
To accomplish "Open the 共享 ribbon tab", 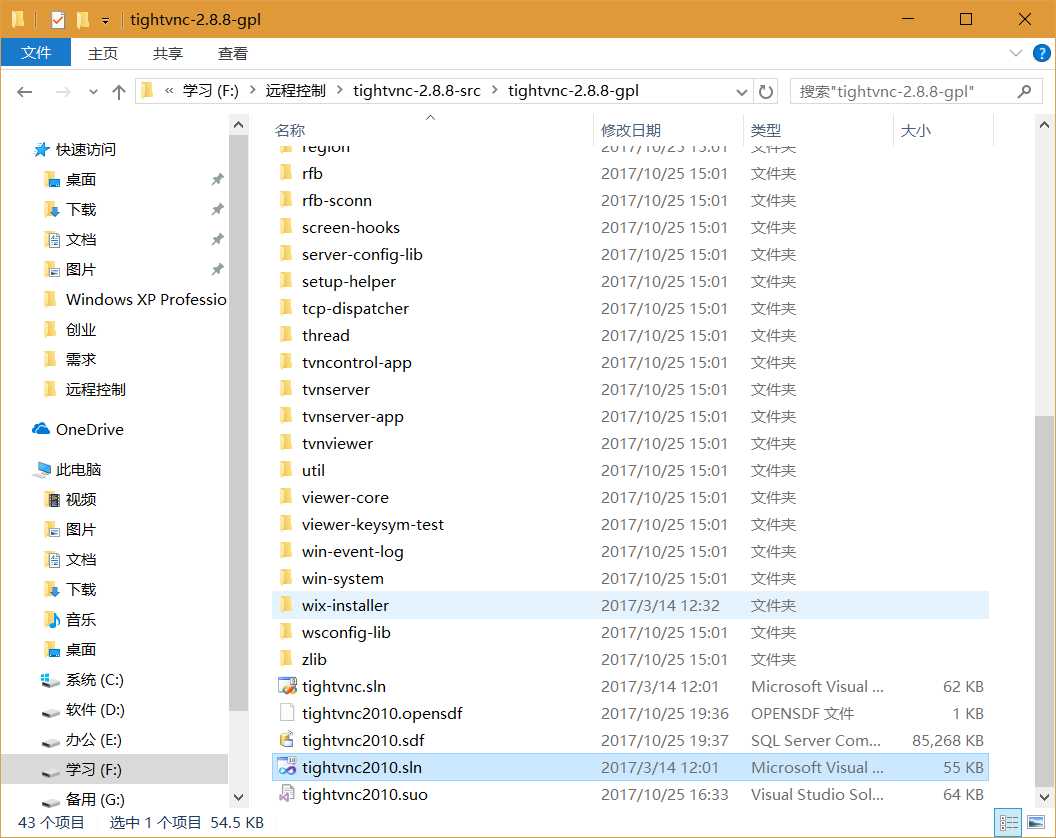I will (168, 53).
